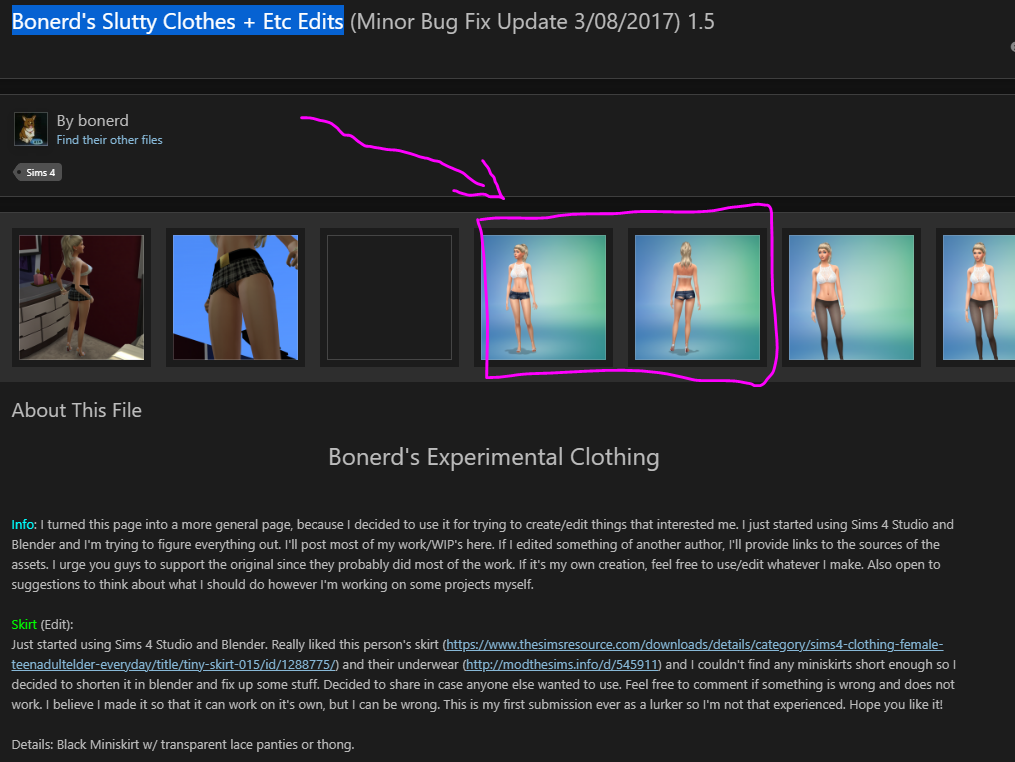The height and width of the screenshot is (762, 1015).
Task: Click '(Minor Bug Fix Update 3/08/2017) 1.5' text
Action: point(532,21)
